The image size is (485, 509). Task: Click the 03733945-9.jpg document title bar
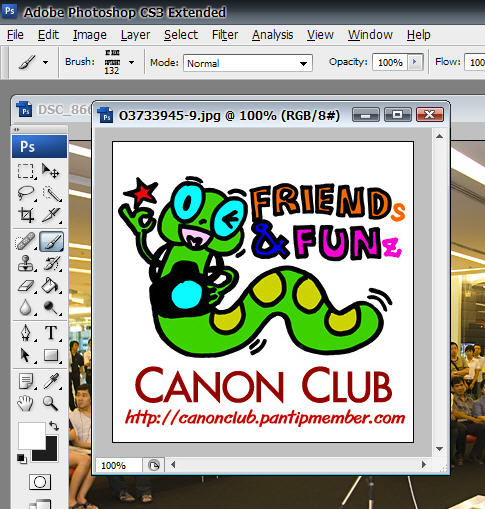click(x=229, y=116)
